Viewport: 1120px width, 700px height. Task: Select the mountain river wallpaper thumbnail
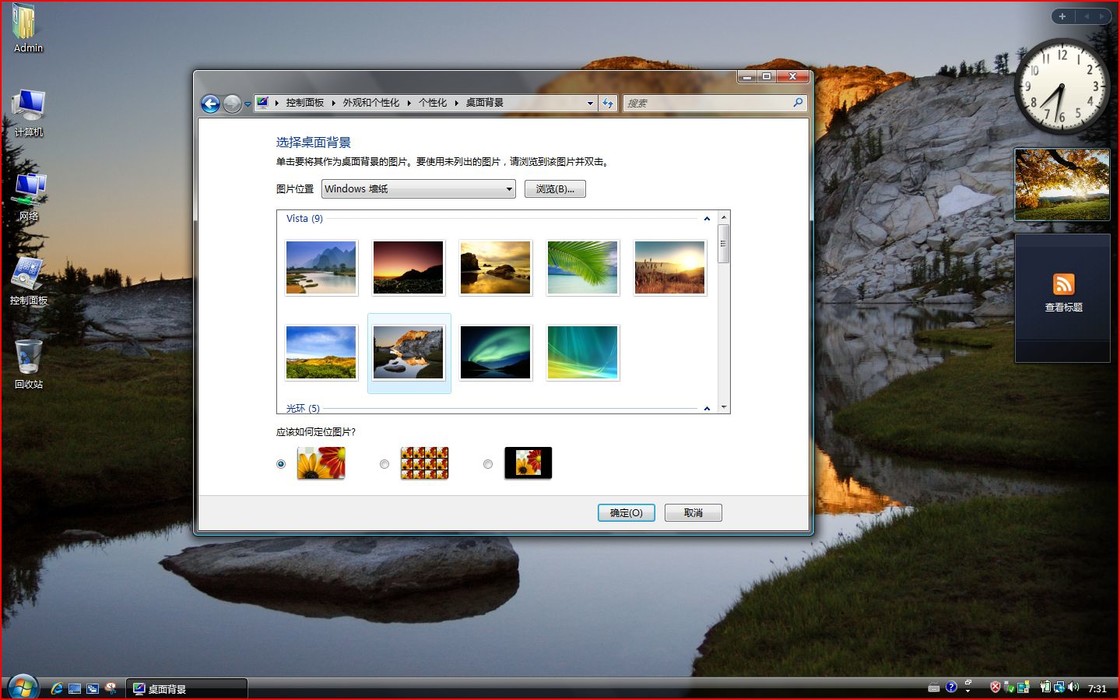click(321, 268)
